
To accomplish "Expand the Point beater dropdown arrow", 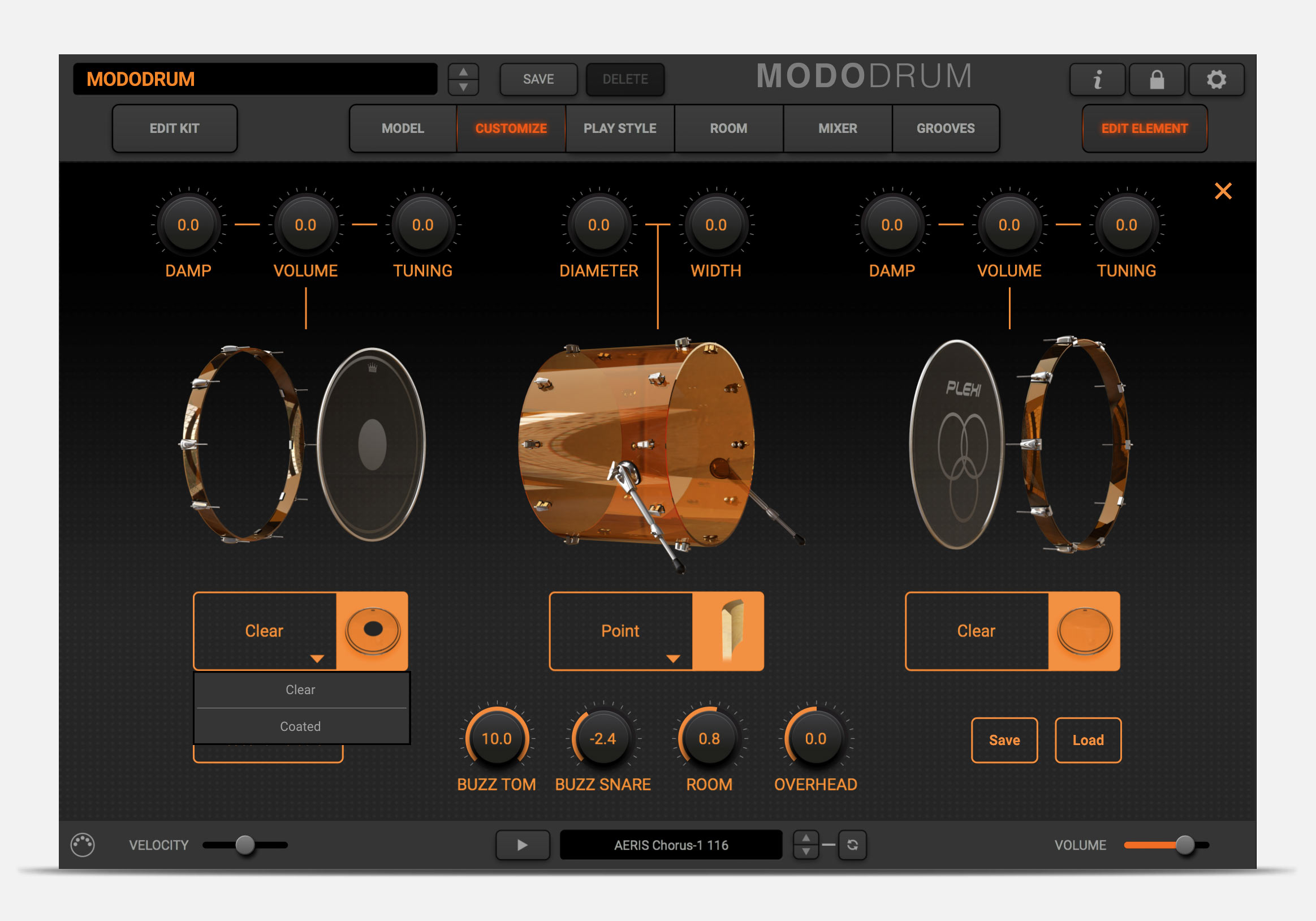I will (673, 659).
